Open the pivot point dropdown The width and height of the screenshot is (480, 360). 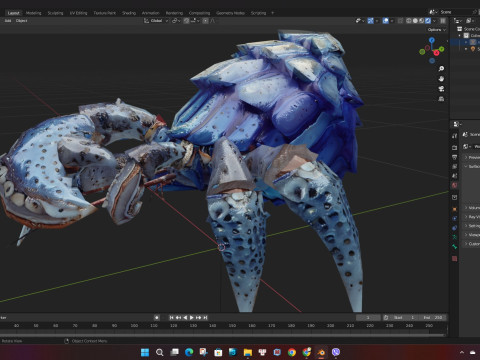click(x=176, y=21)
